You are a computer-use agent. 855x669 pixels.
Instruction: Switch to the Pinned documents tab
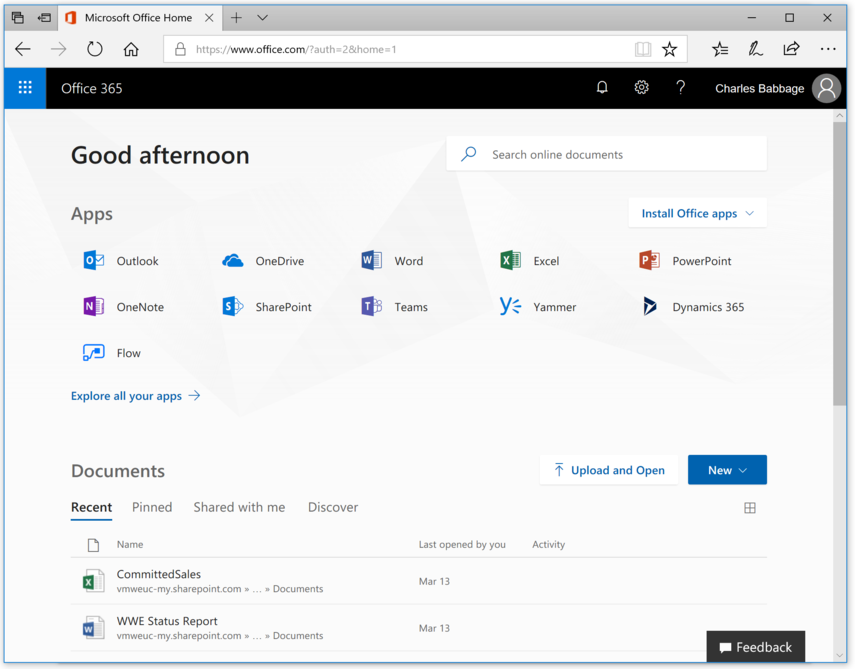152,507
